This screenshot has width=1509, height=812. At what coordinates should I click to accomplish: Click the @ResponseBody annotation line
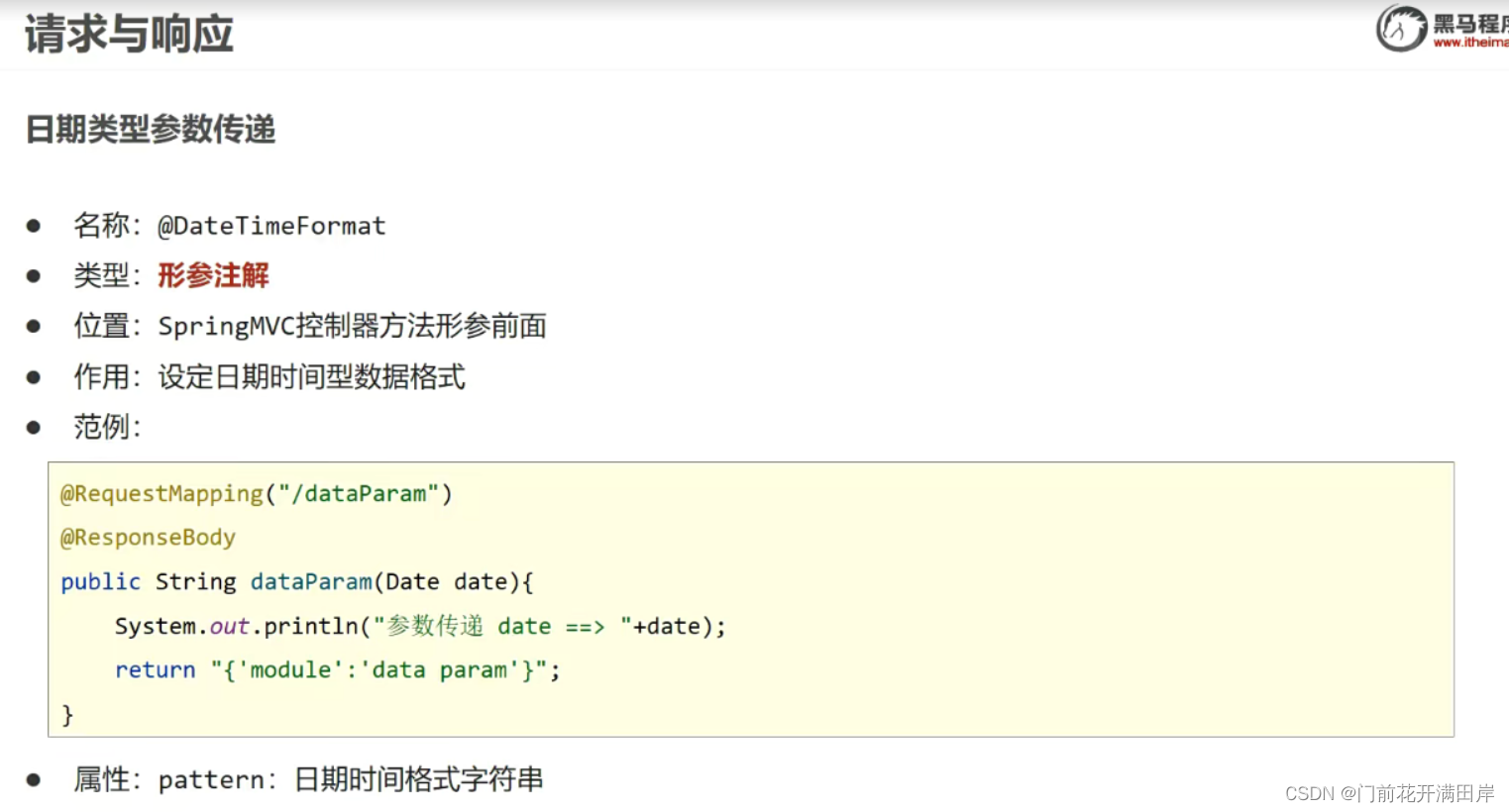pos(148,538)
